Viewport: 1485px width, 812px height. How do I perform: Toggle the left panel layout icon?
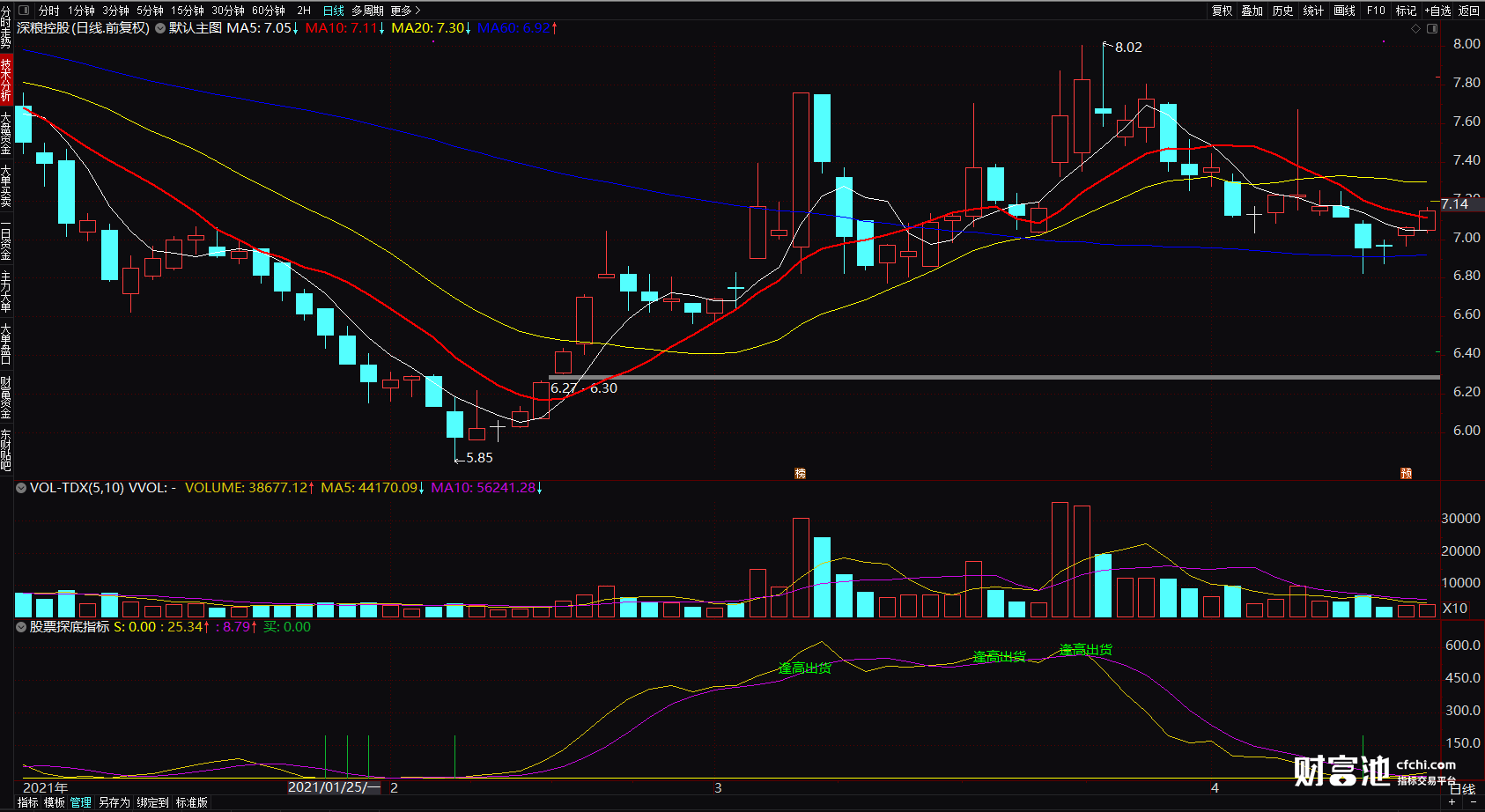pos(24,11)
